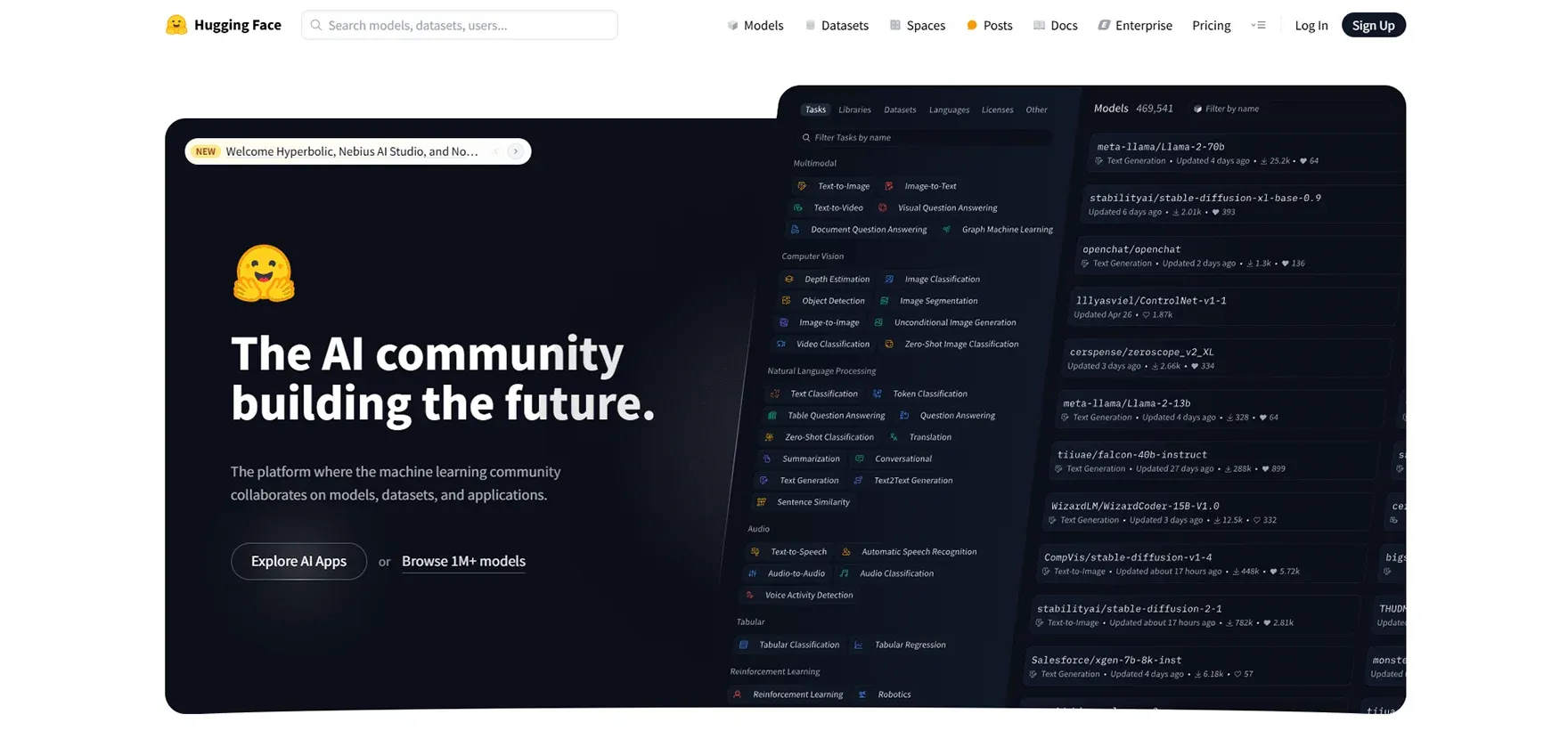Click the Robotics task icon
This screenshot has height=747, width=1568.
pyautogui.click(x=862, y=694)
